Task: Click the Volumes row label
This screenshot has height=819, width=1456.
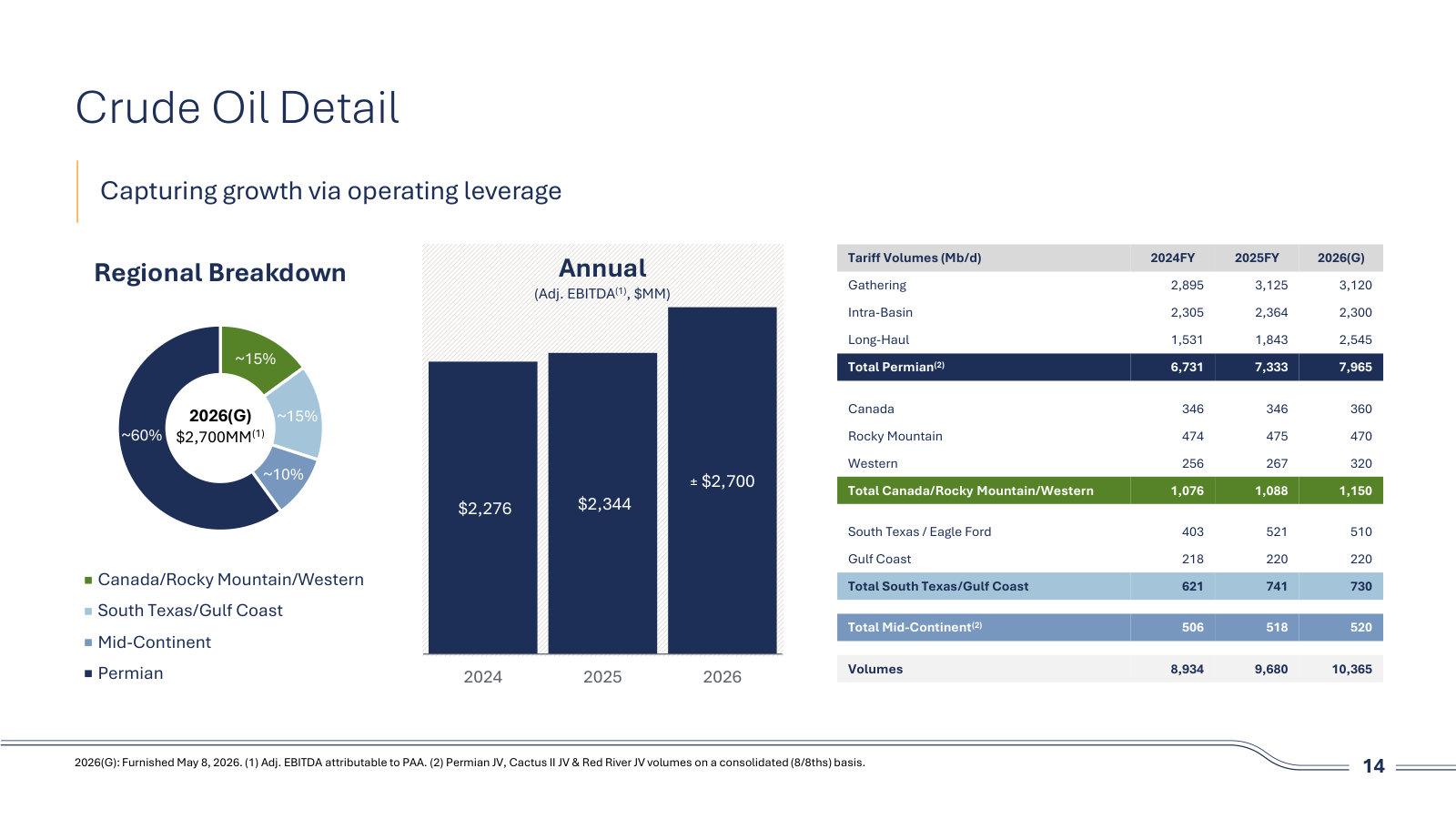Action: pyautogui.click(x=875, y=669)
